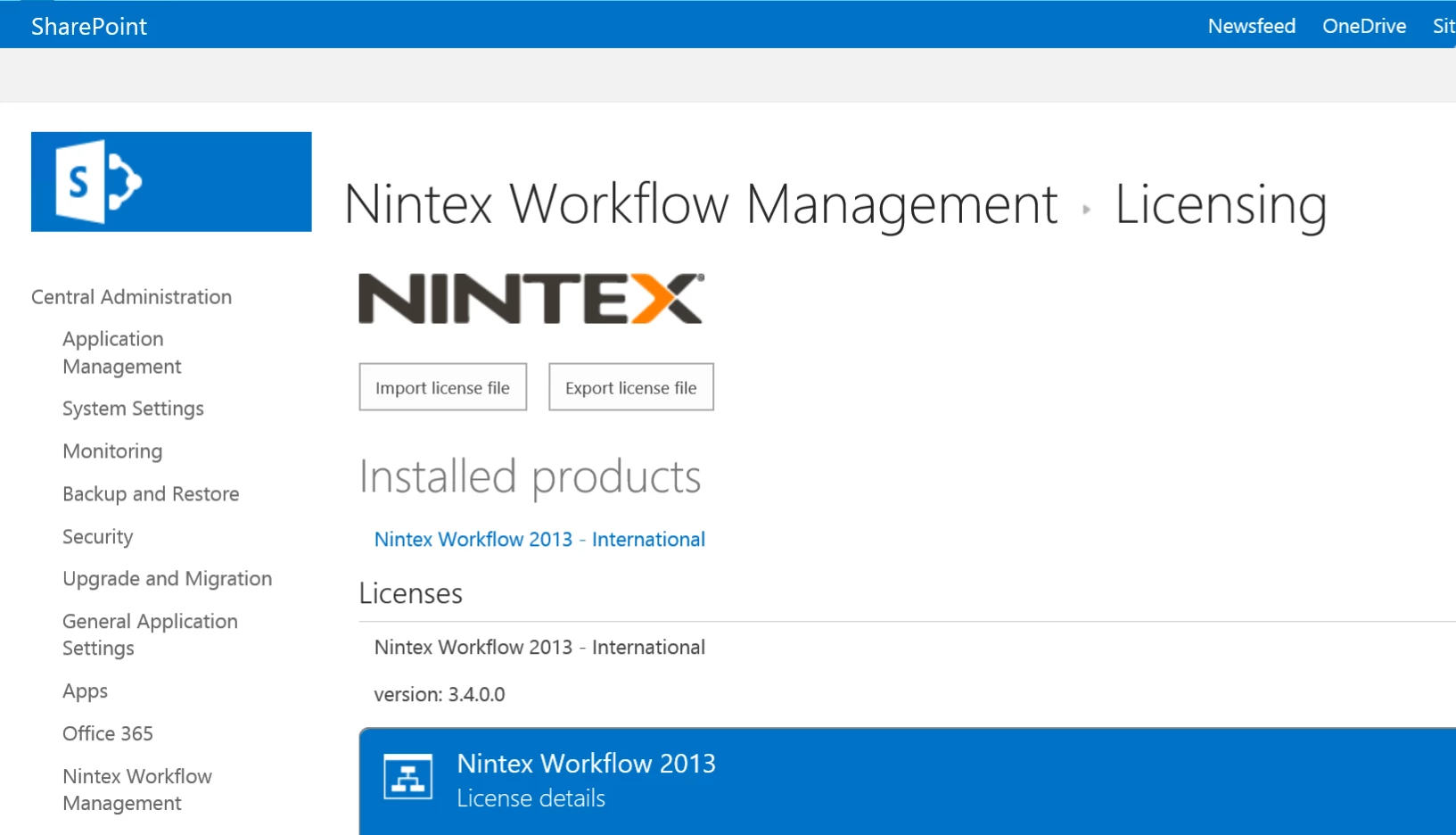Open General Application Settings

click(x=150, y=634)
